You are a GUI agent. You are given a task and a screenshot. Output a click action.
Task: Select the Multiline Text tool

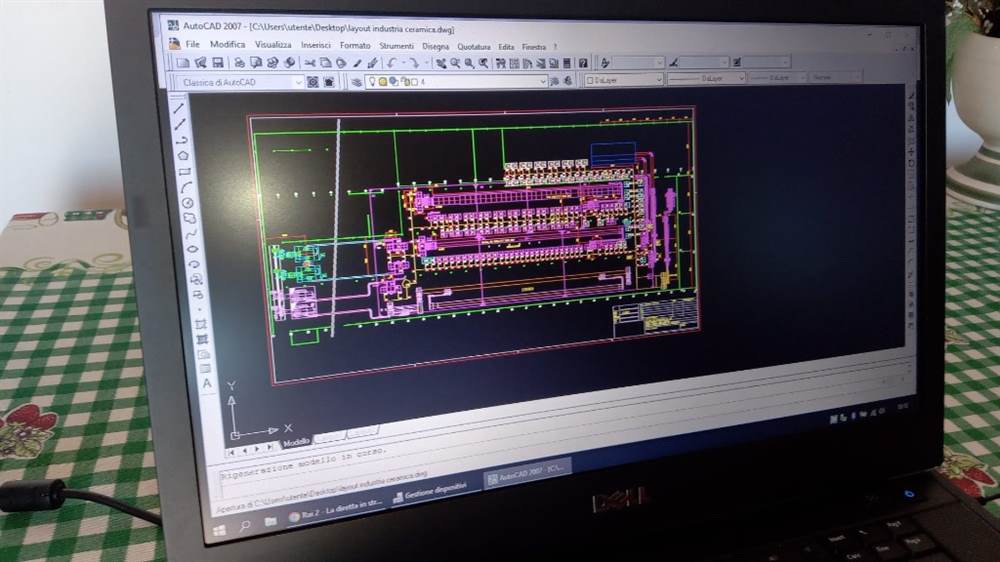207,383
